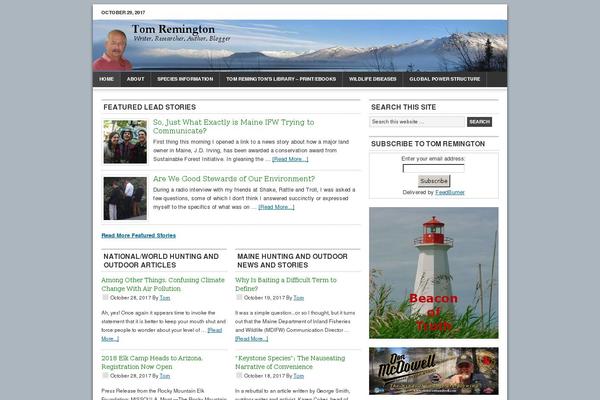This screenshot has width=600, height=400.
Task: Open Tom Remington's Library – Print Ebooks
Action: click(x=281, y=79)
